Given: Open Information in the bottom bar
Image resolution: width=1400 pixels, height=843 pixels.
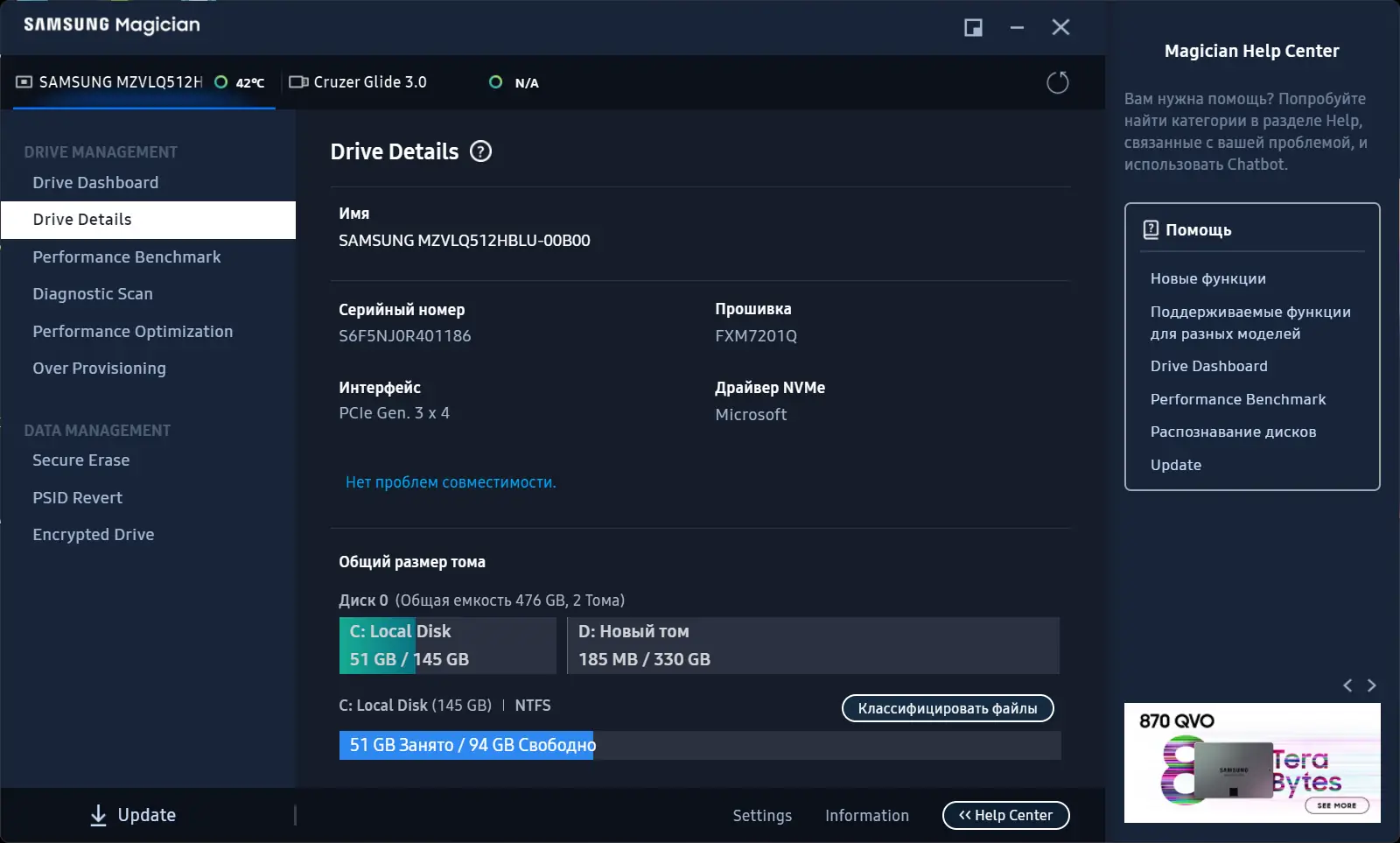Looking at the screenshot, I should 867,815.
